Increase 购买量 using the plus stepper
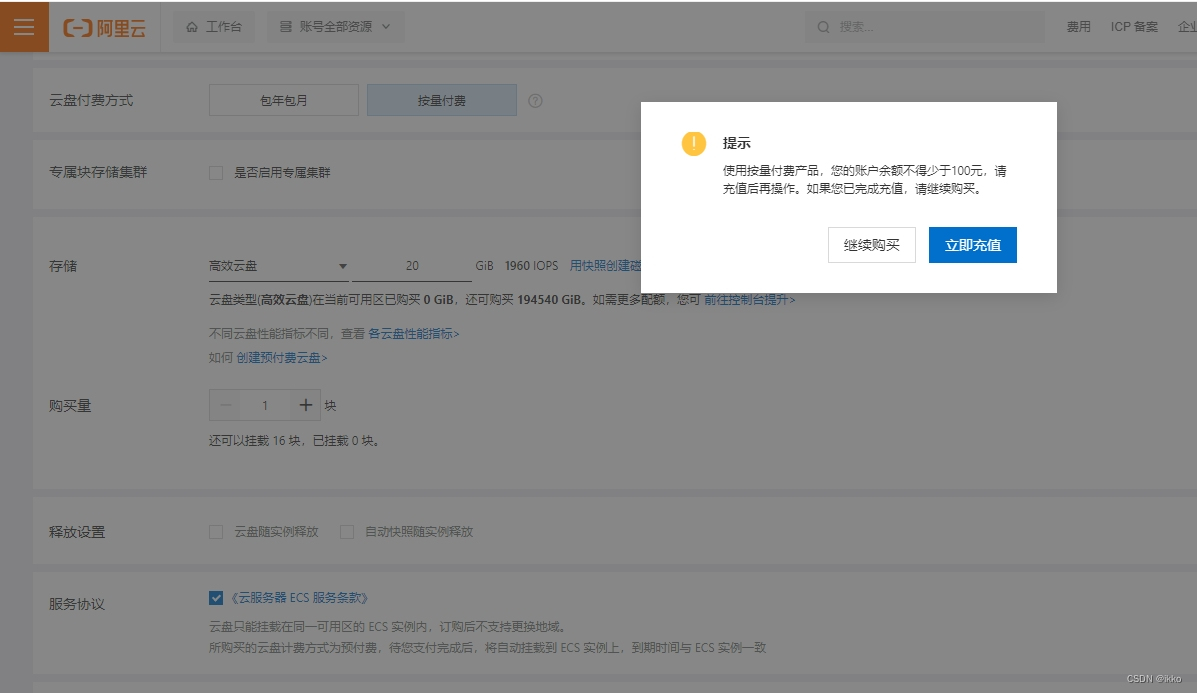This screenshot has width=1197, height=693. [306, 405]
